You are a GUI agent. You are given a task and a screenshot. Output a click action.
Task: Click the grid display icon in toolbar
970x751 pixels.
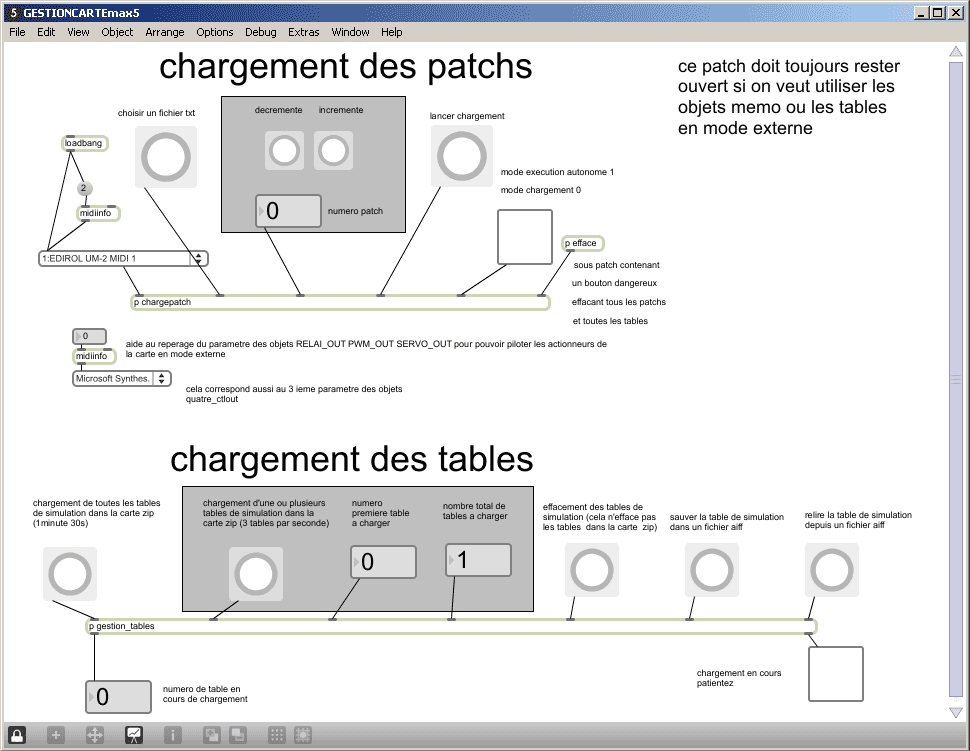pyautogui.click(x=277, y=735)
